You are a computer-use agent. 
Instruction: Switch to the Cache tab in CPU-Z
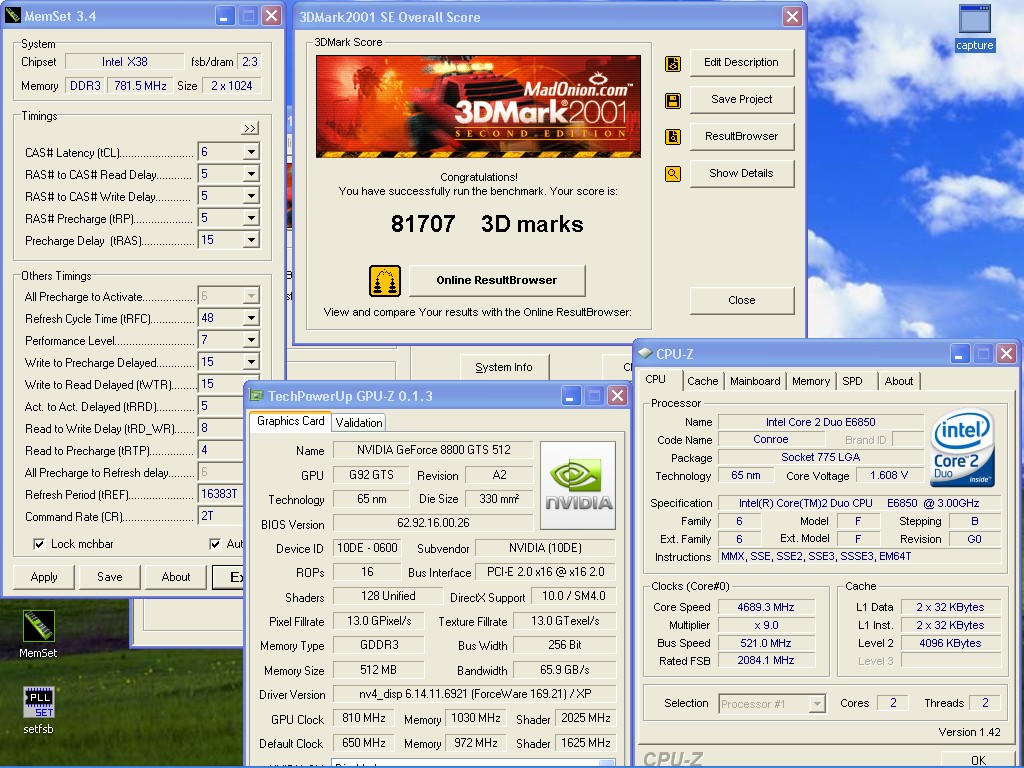click(x=702, y=381)
